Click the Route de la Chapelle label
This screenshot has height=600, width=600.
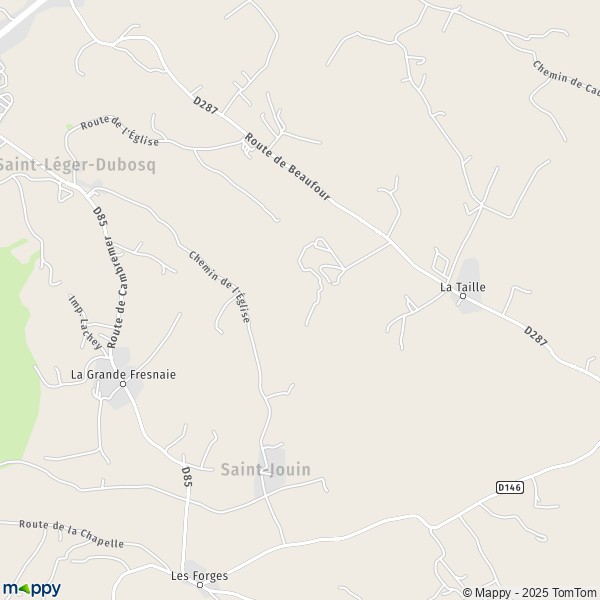(72, 533)
